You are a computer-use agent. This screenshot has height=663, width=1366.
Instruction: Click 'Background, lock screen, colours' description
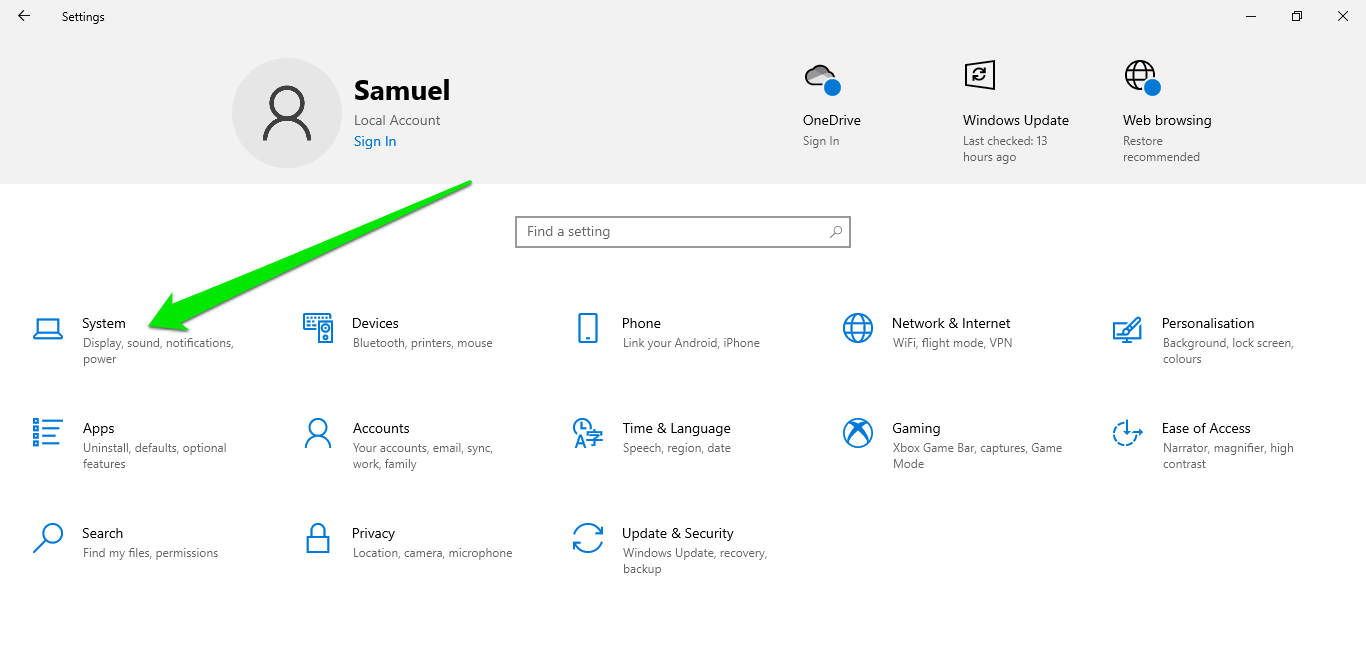(x=1228, y=351)
